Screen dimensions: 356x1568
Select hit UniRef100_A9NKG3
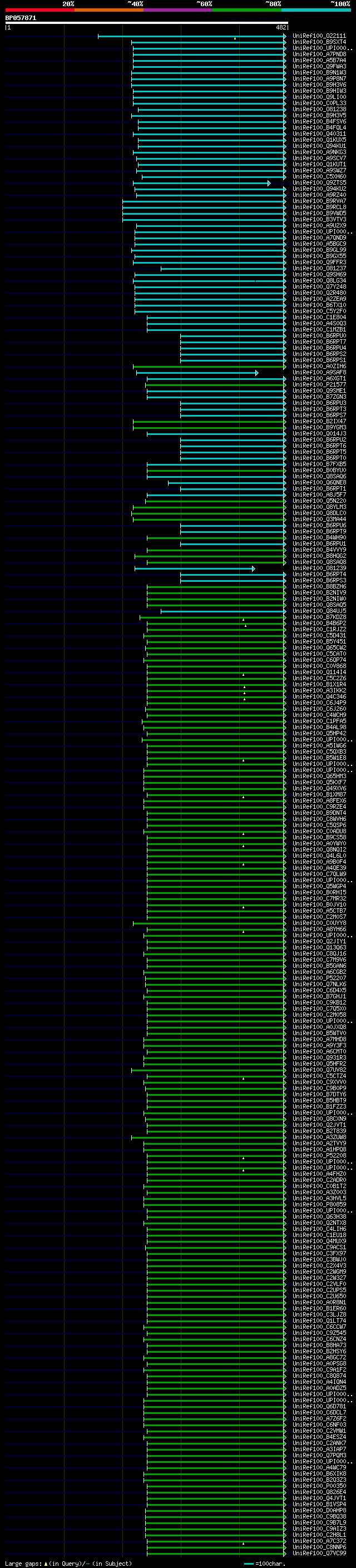click(x=319, y=152)
